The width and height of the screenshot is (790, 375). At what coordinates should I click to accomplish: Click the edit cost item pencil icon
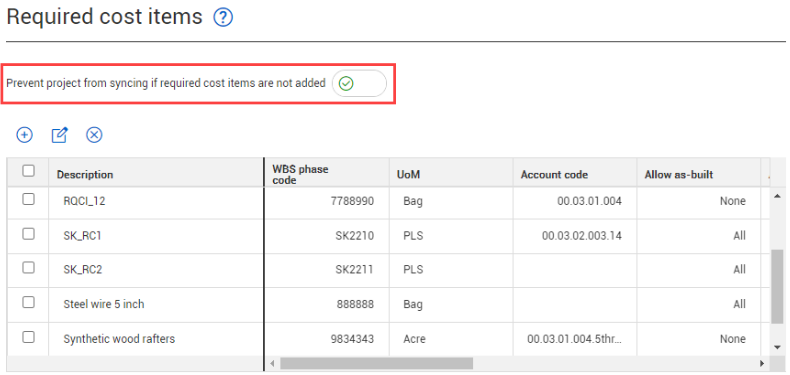coord(59,135)
